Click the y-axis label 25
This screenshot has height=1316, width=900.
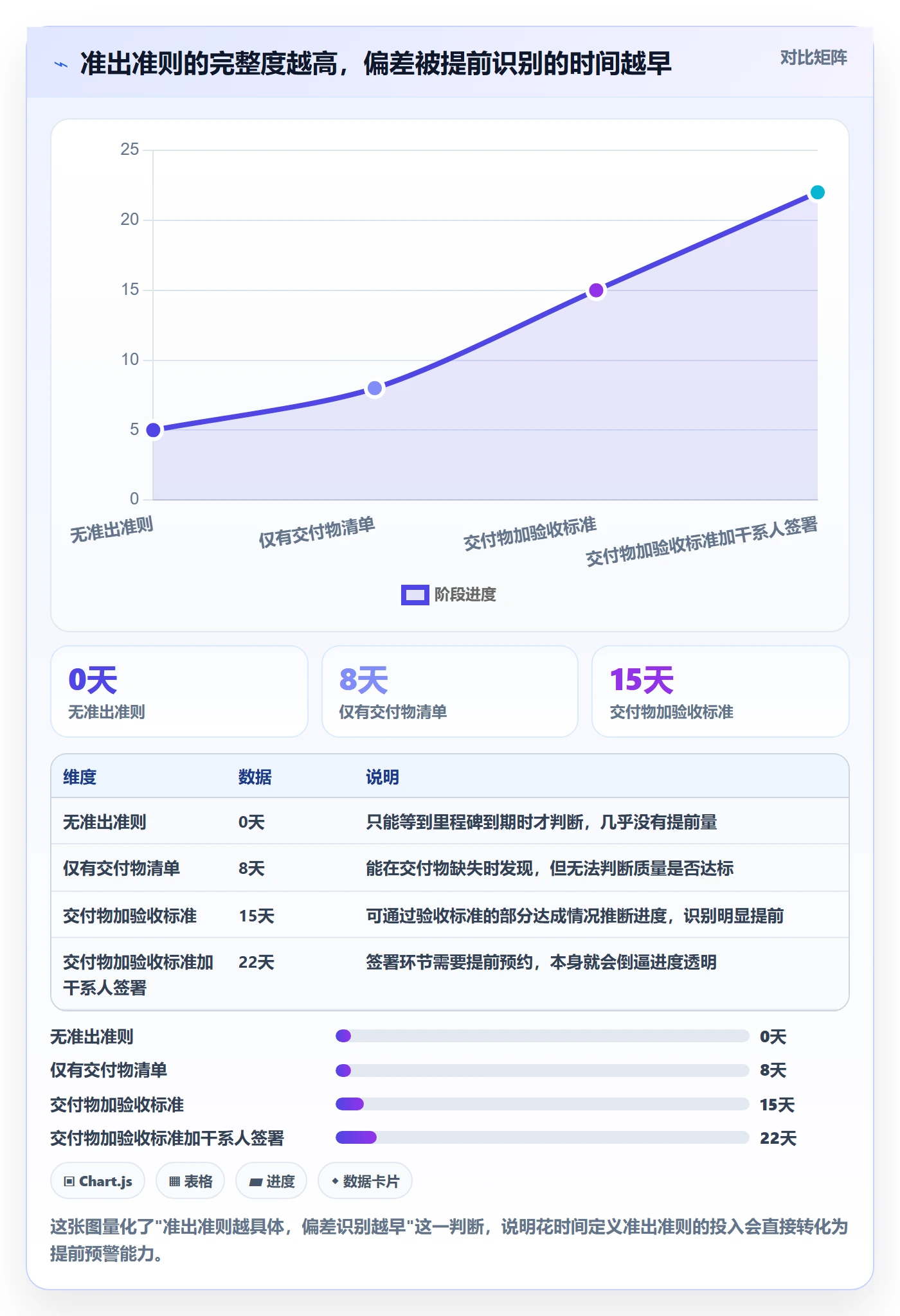(130, 150)
